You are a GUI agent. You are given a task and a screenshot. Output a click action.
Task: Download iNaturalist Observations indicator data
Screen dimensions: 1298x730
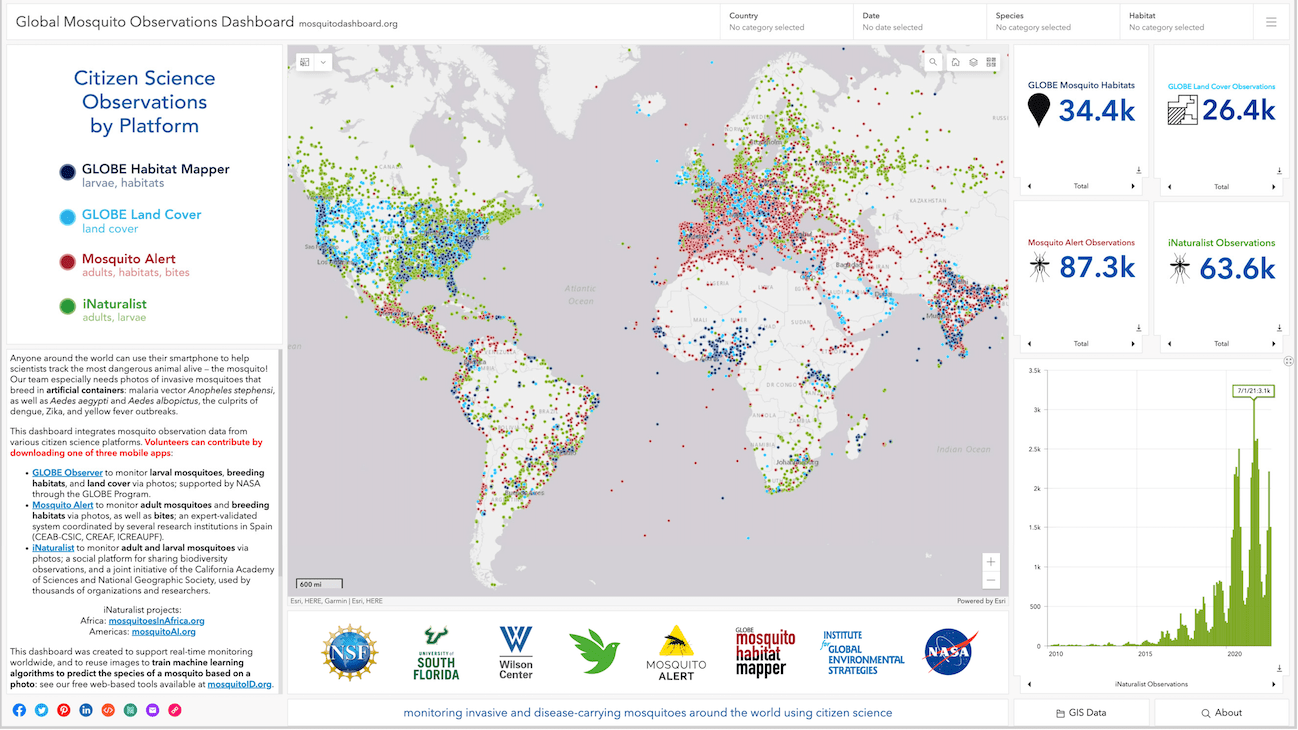[x=1278, y=327]
